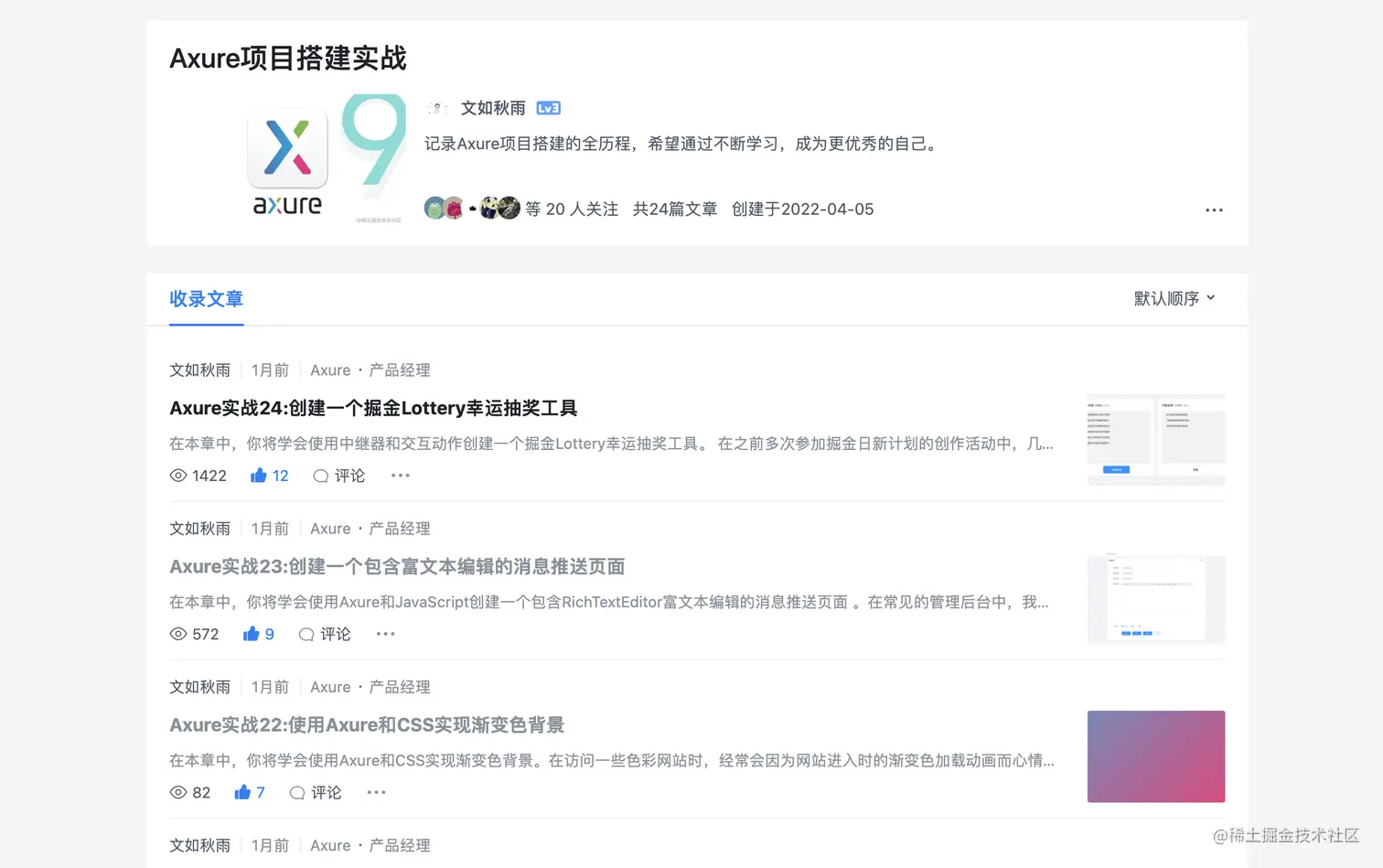1383x868 pixels.
Task: Click 产品经理 tag on Axure实战24 row
Action: (400, 370)
